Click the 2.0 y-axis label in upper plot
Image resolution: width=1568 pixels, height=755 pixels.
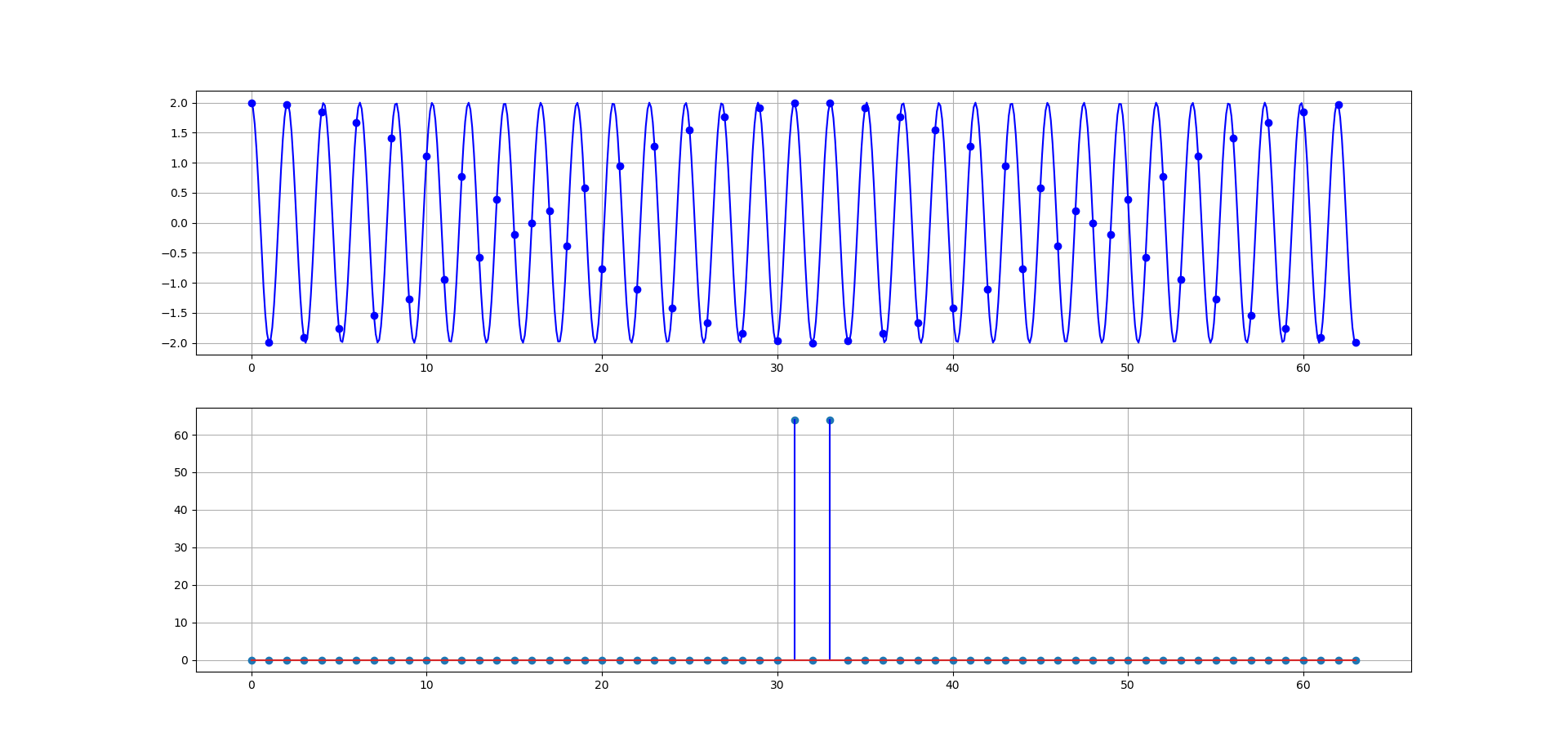[x=179, y=103]
